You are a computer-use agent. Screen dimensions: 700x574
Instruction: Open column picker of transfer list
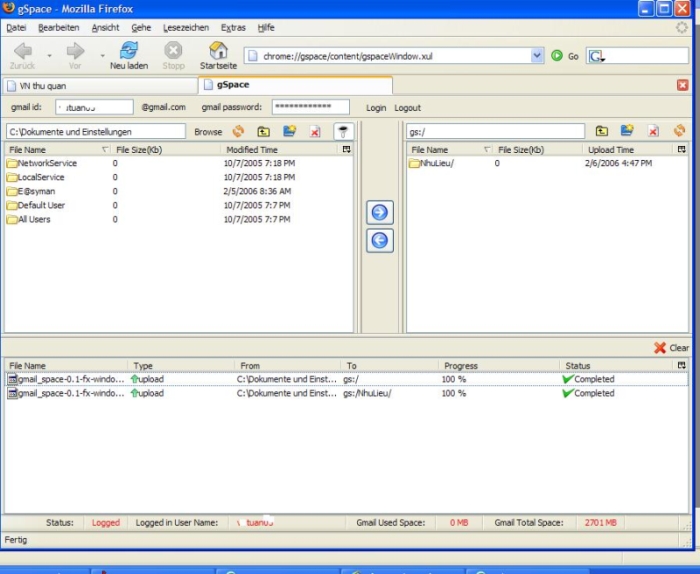coord(681,366)
